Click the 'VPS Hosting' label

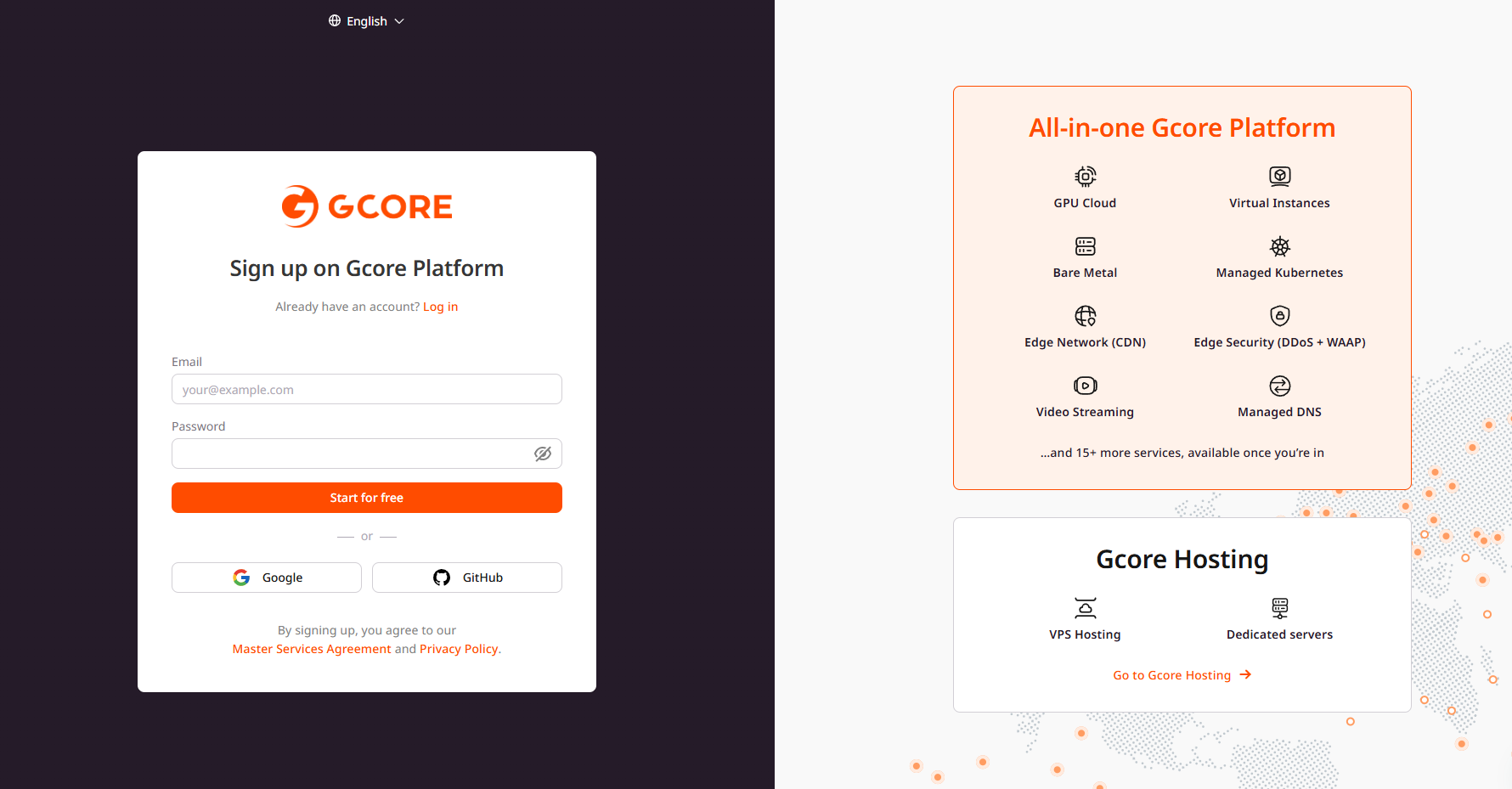(x=1086, y=634)
